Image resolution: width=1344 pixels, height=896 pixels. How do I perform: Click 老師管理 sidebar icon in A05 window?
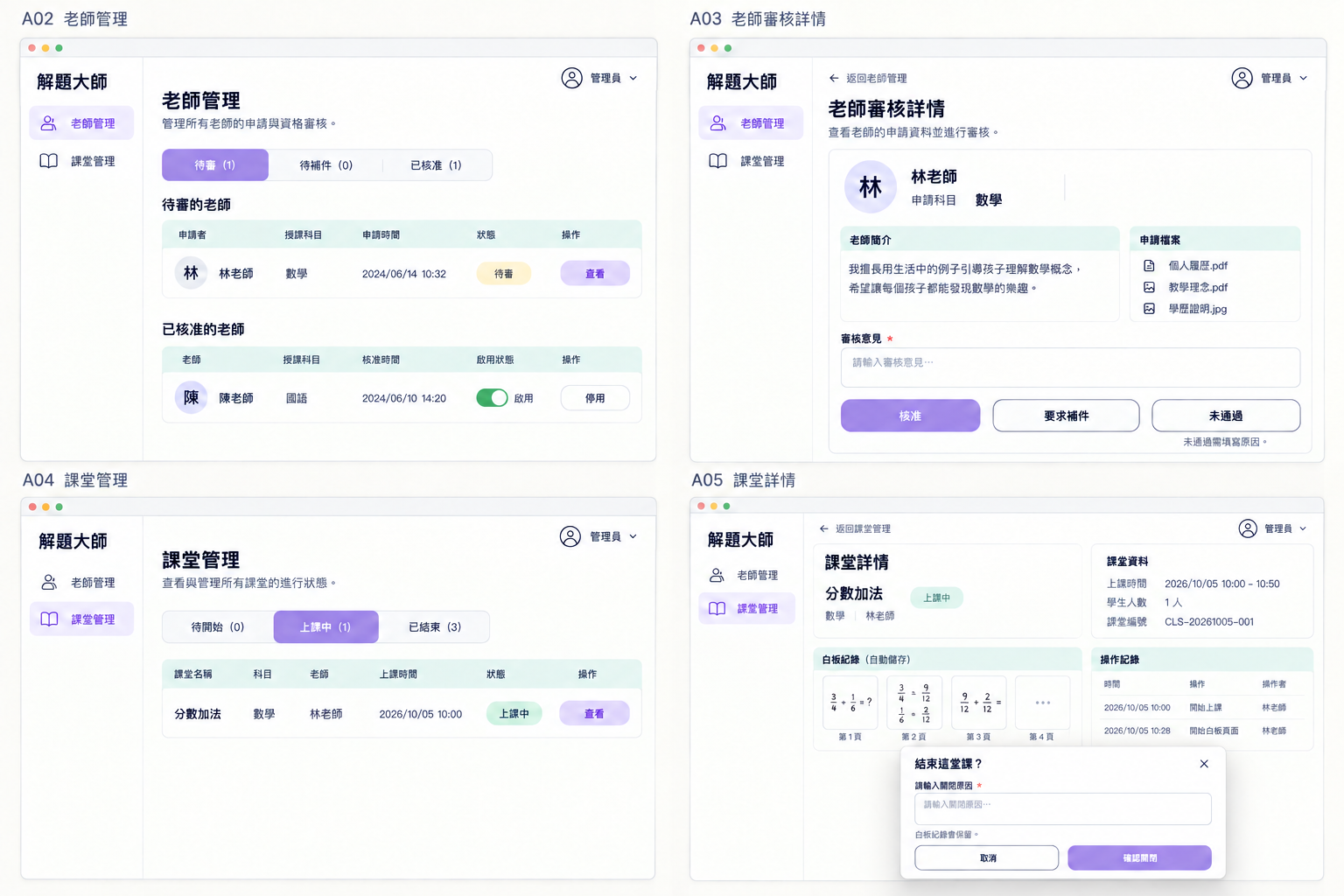pyautogui.click(x=717, y=575)
